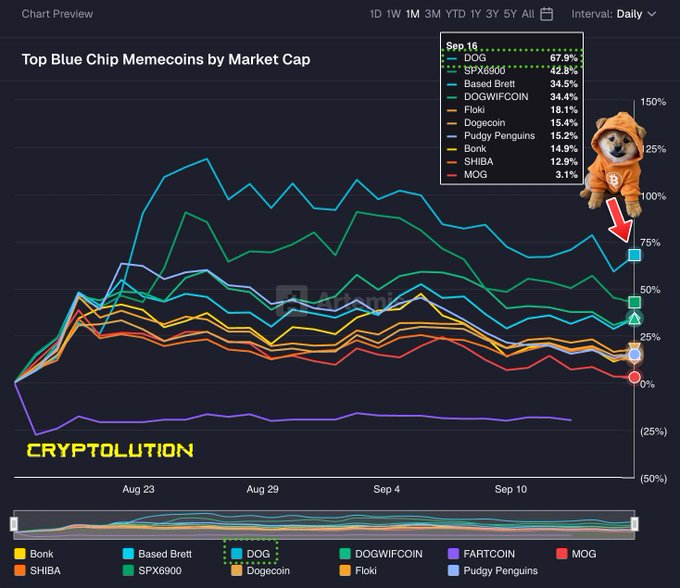Toggle Floki series in legend
The height and width of the screenshot is (588, 680).
click(x=358, y=570)
